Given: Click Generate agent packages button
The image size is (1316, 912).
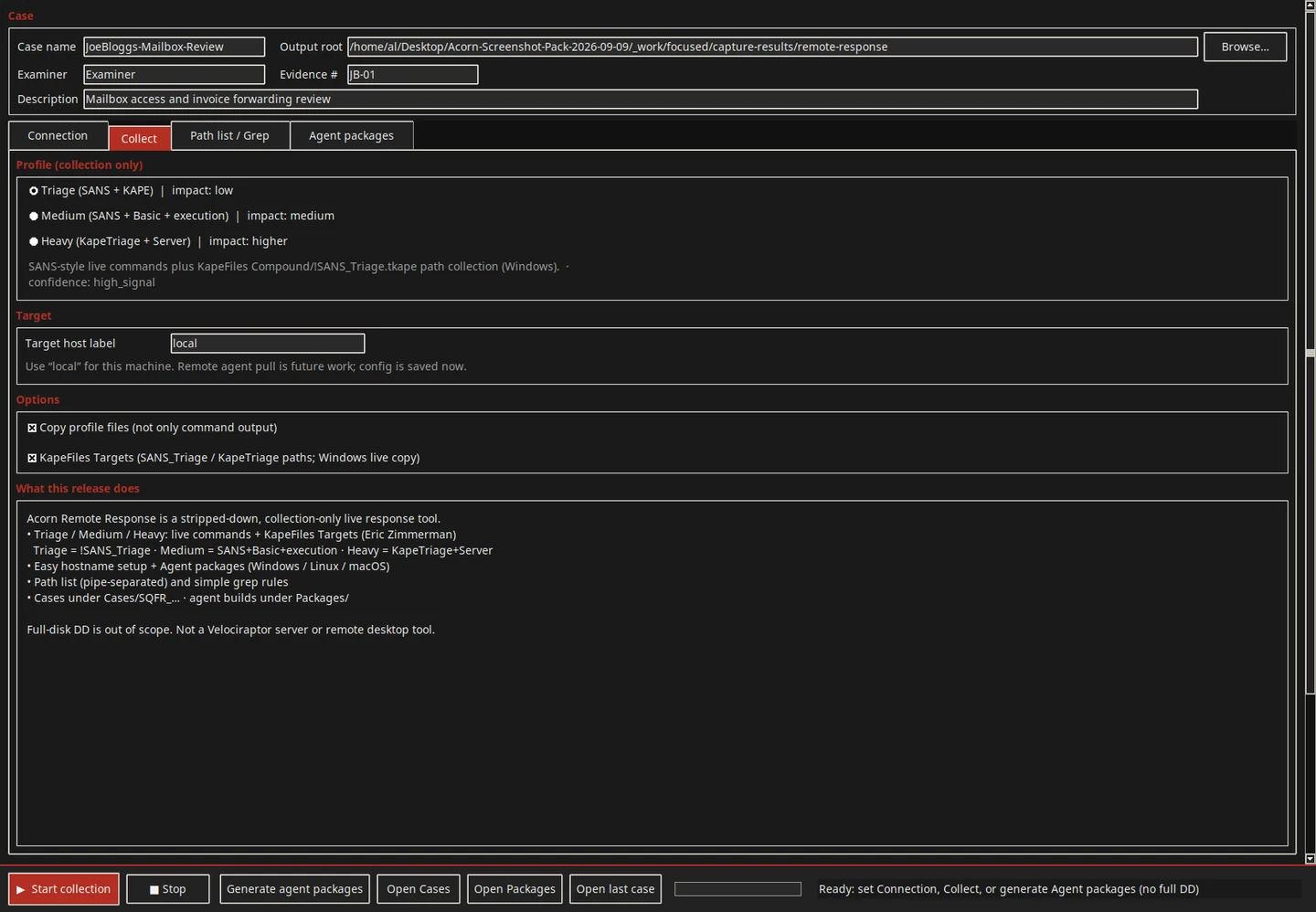Looking at the screenshot, I should (294, 889).
